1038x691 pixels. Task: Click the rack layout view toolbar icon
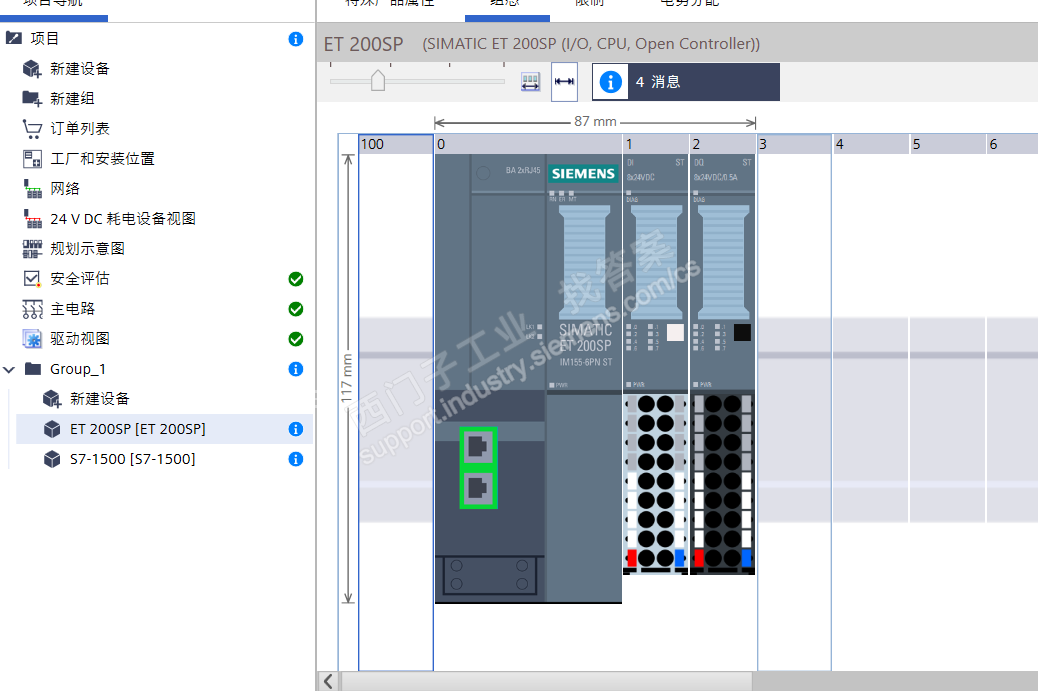click(x=530, y=82)
